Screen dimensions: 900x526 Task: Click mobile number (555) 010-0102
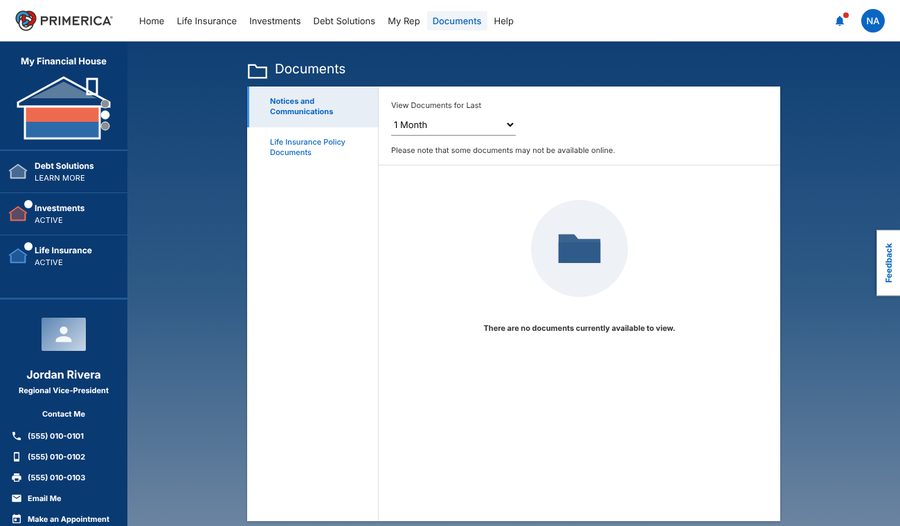tap(56, 457)
